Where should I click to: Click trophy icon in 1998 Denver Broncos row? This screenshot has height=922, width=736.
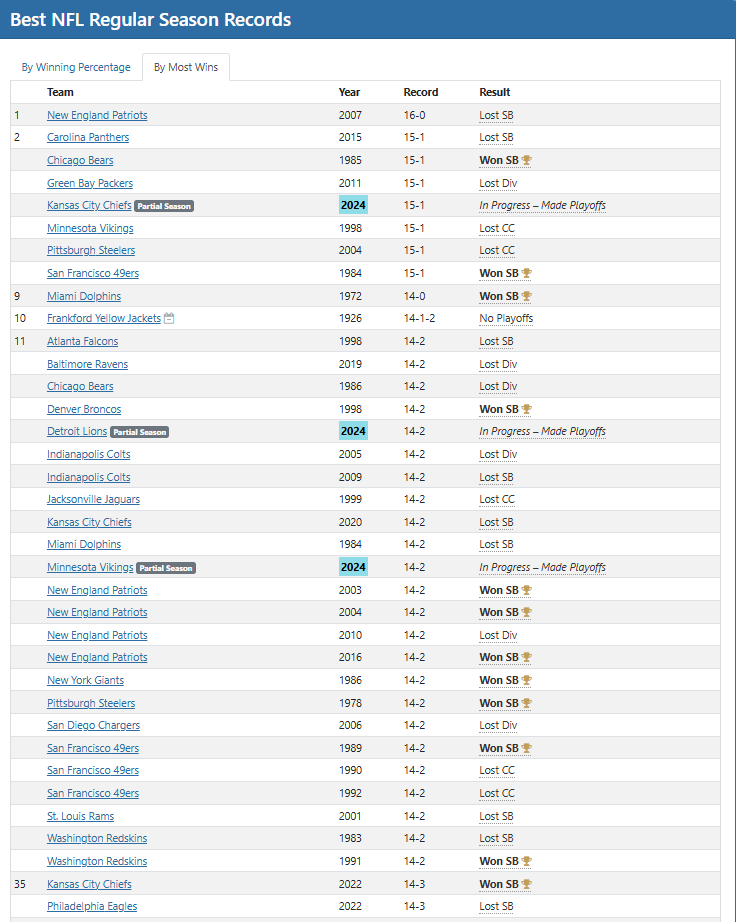[x=527, y=409]
